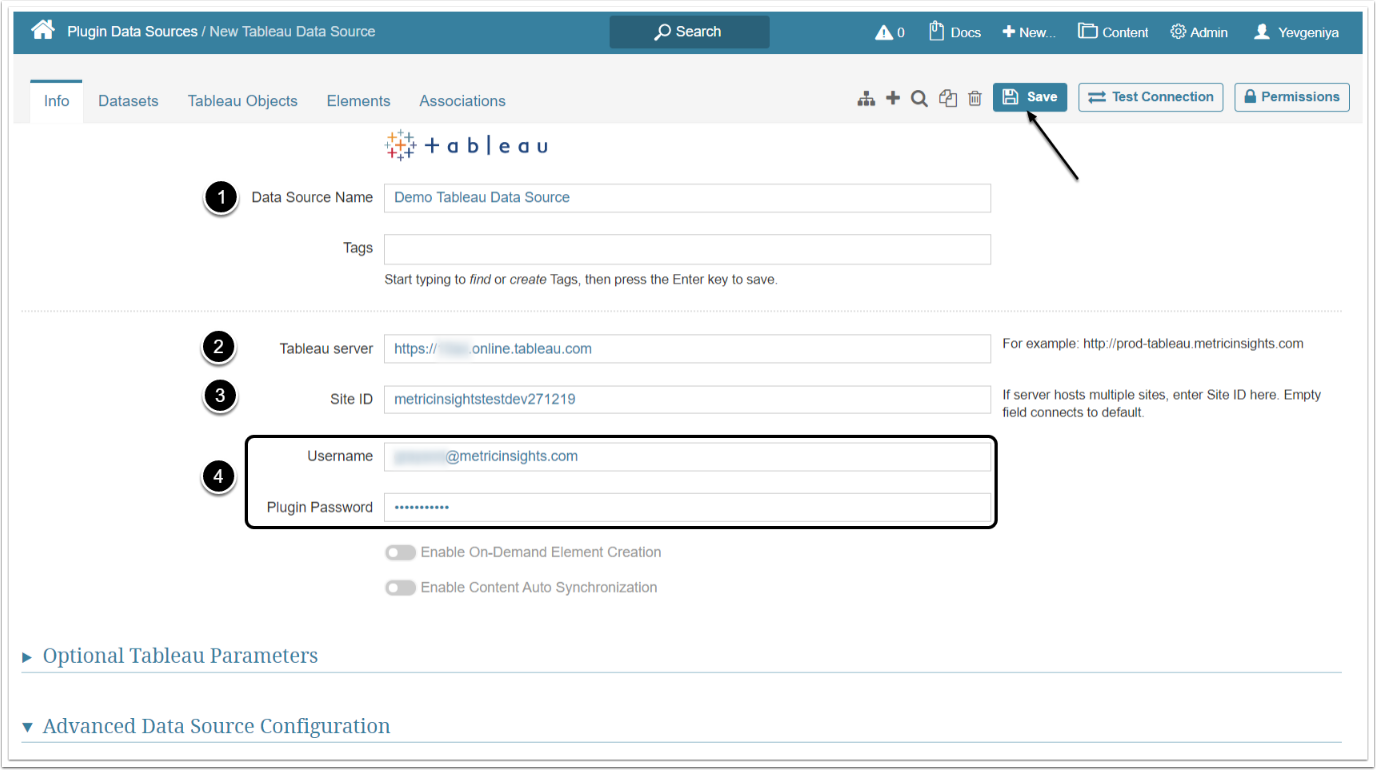Open the New menu in header

click(1029, 32)
